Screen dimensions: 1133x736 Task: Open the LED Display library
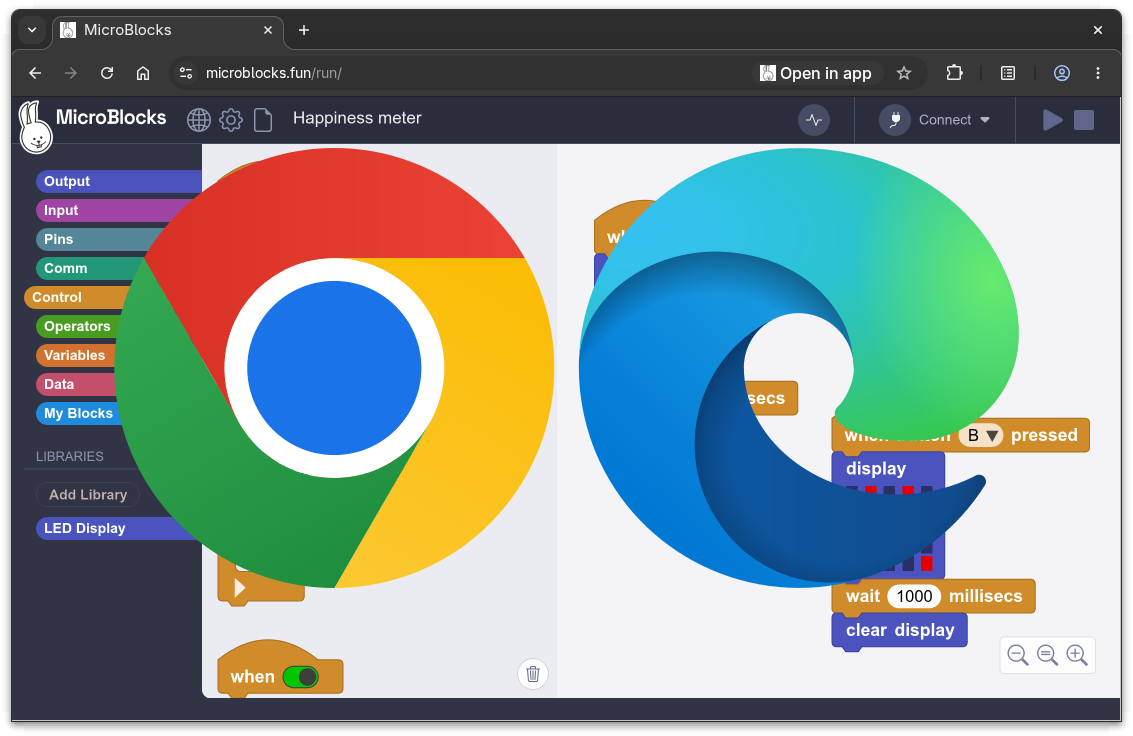[x=116, y=528]
